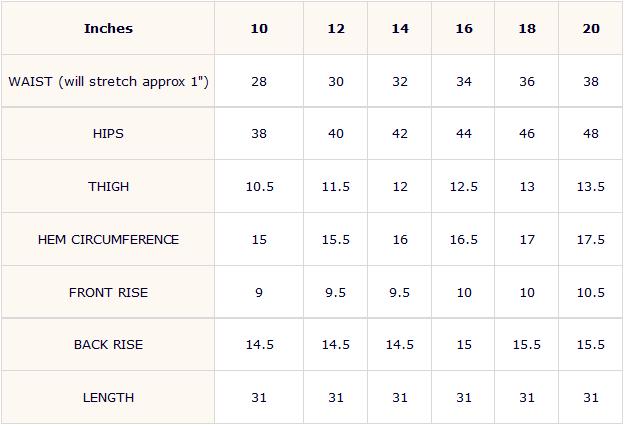Click the FRONT RISE row label
The height and width of the screenshot is (427, 626).
(108, 293)
